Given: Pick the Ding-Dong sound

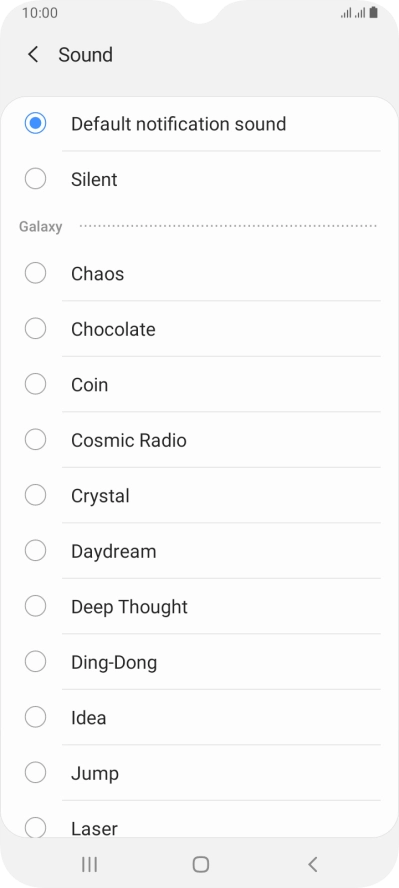Looking at the screenshot, I should point(199,662).
